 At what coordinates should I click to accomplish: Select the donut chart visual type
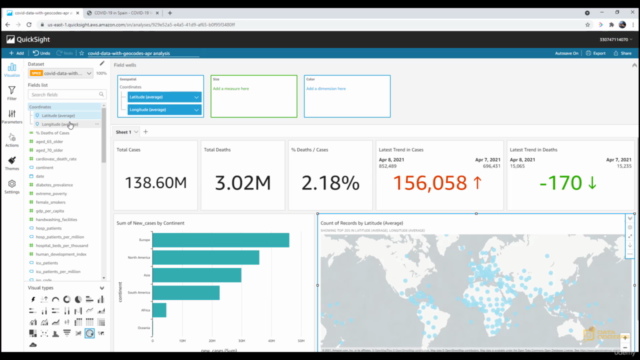click(x=67, y=299)
